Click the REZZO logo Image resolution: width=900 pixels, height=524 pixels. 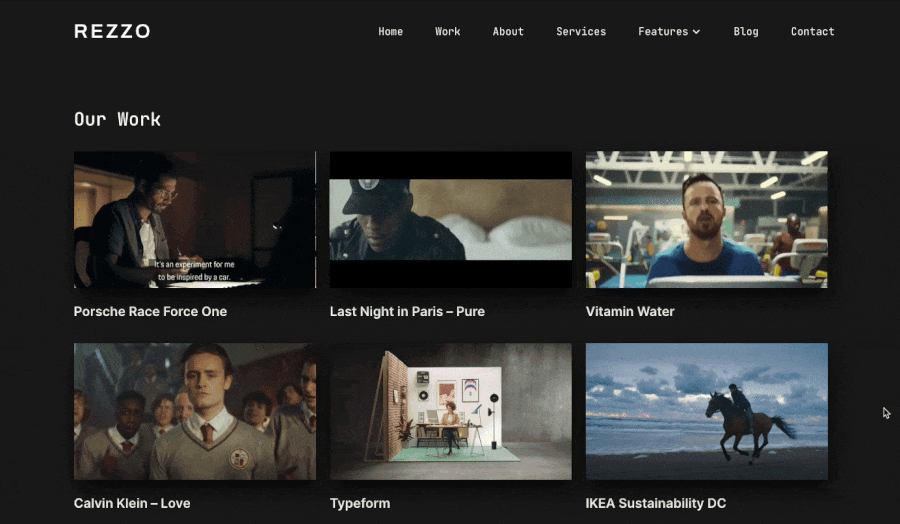tap(112, 31)
